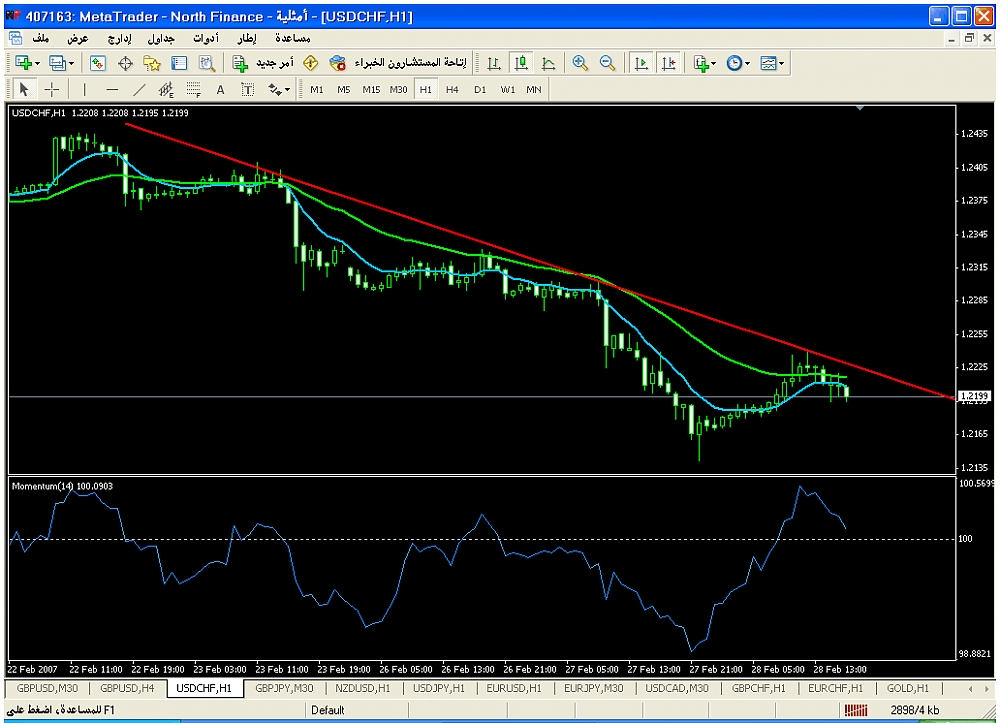Viewport: 1000px width, 723px height.
Task: Toggle the chart auto scroll button
Action: click(640, 63)
